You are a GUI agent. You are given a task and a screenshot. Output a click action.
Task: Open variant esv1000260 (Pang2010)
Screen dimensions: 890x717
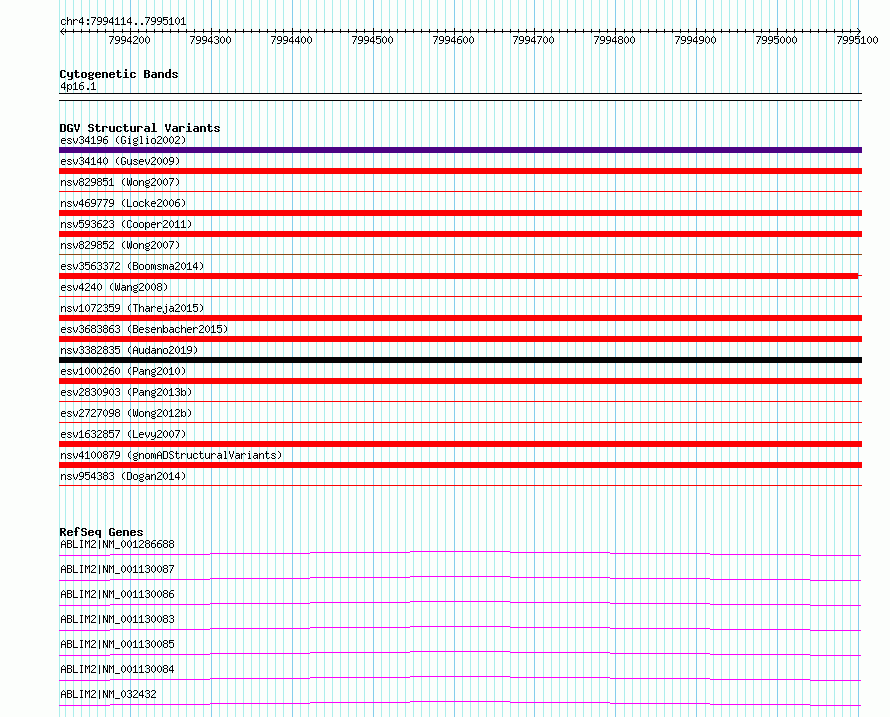(123, 371)
